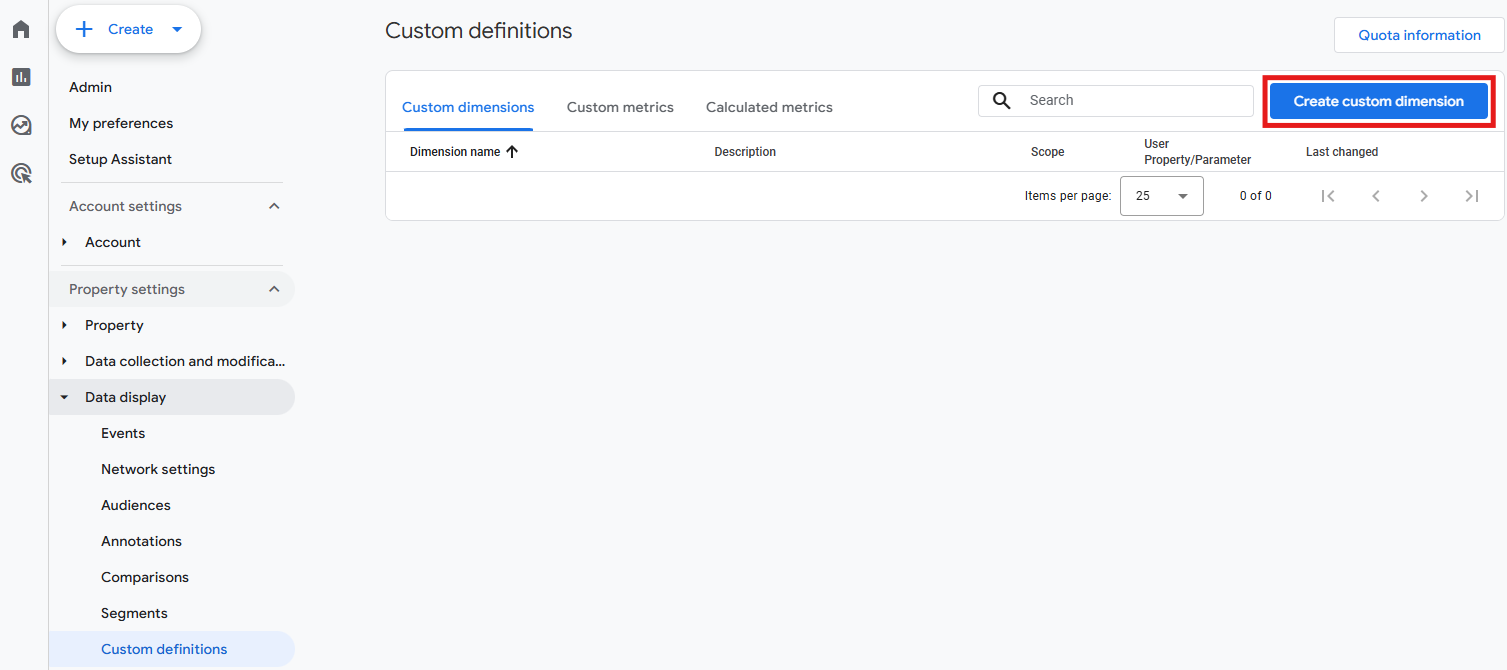Image resolution: width=1507 pixels, height=670 pixels.
Task: Click the Custom definitions page title
Action: pos(479,31)
